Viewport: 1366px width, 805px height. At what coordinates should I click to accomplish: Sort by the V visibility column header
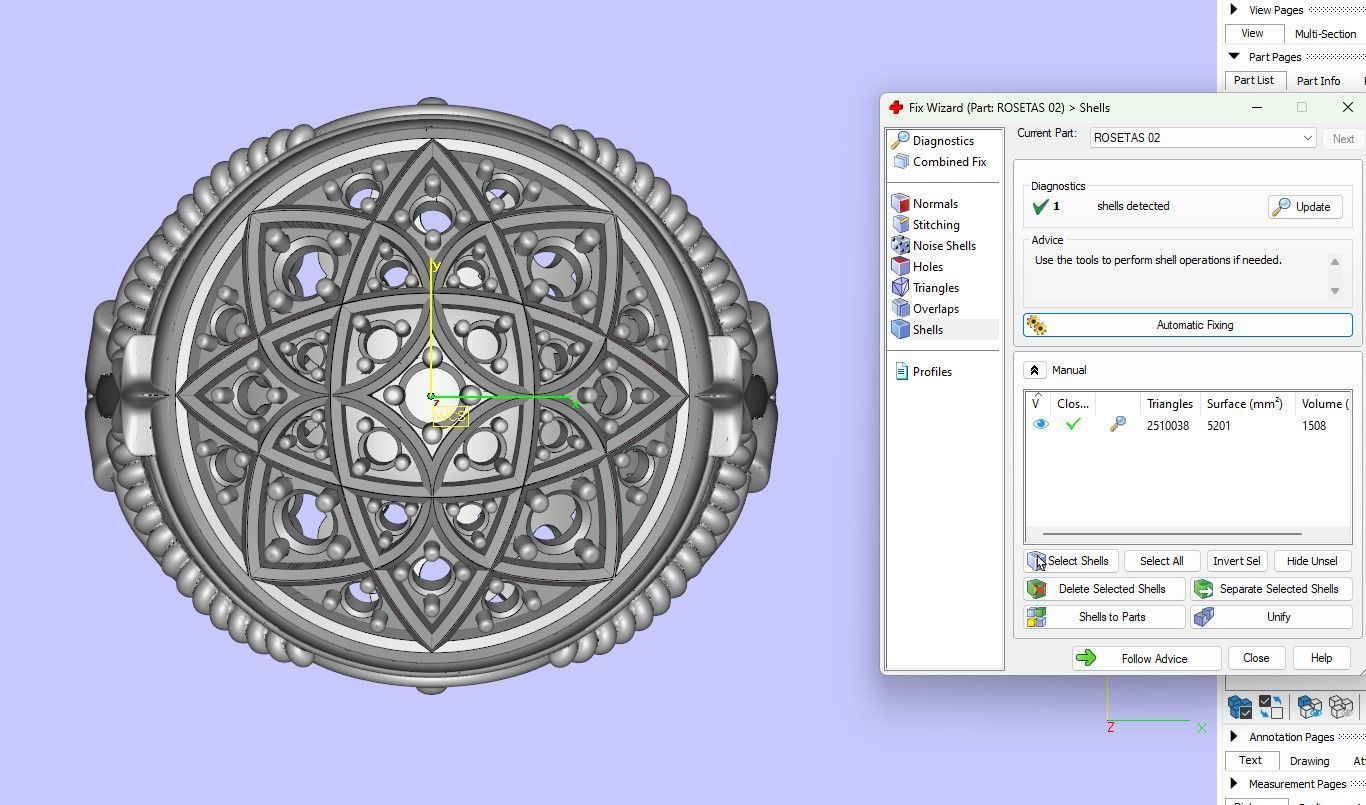click(1036, 403)
